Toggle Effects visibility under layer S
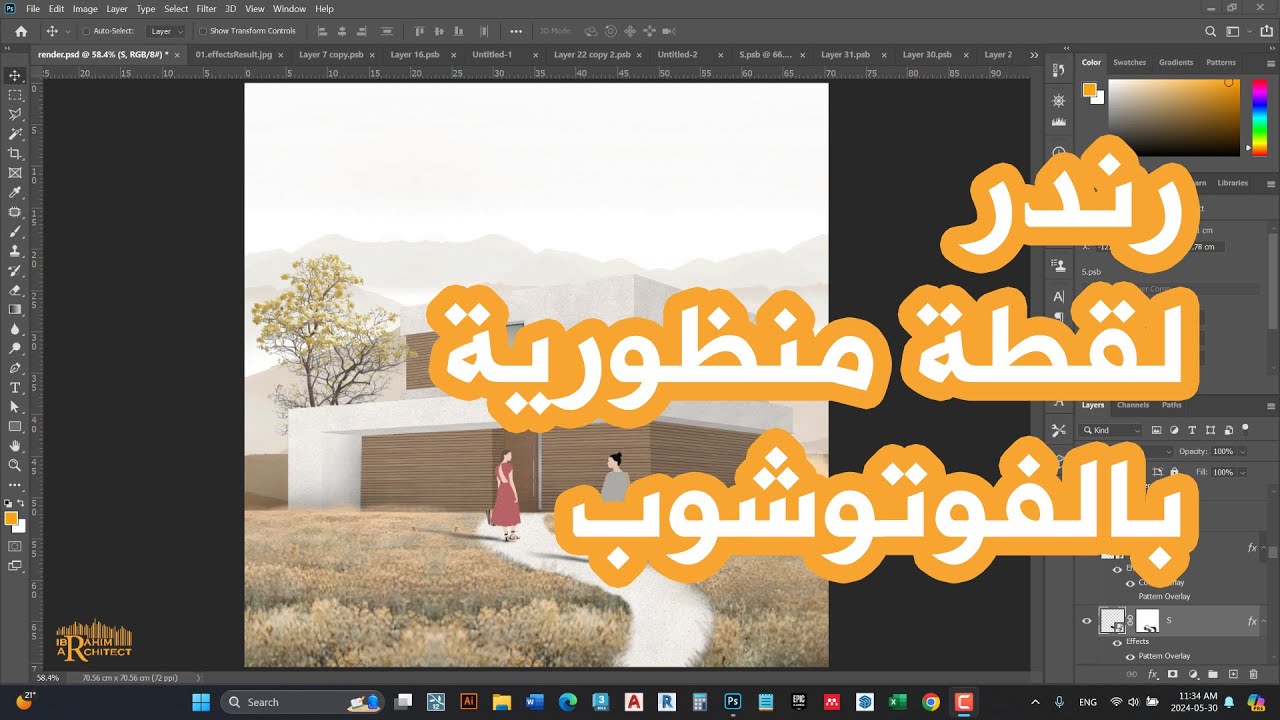This screenshot has height=720, width=1280. (x=1117, y=642)
